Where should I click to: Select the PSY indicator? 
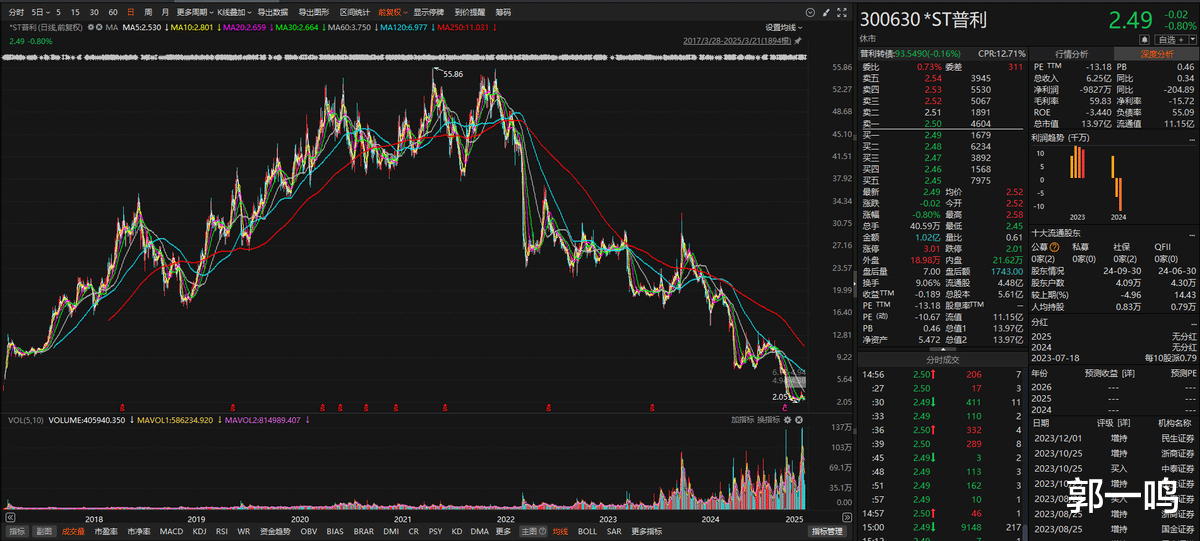(435, 531)
